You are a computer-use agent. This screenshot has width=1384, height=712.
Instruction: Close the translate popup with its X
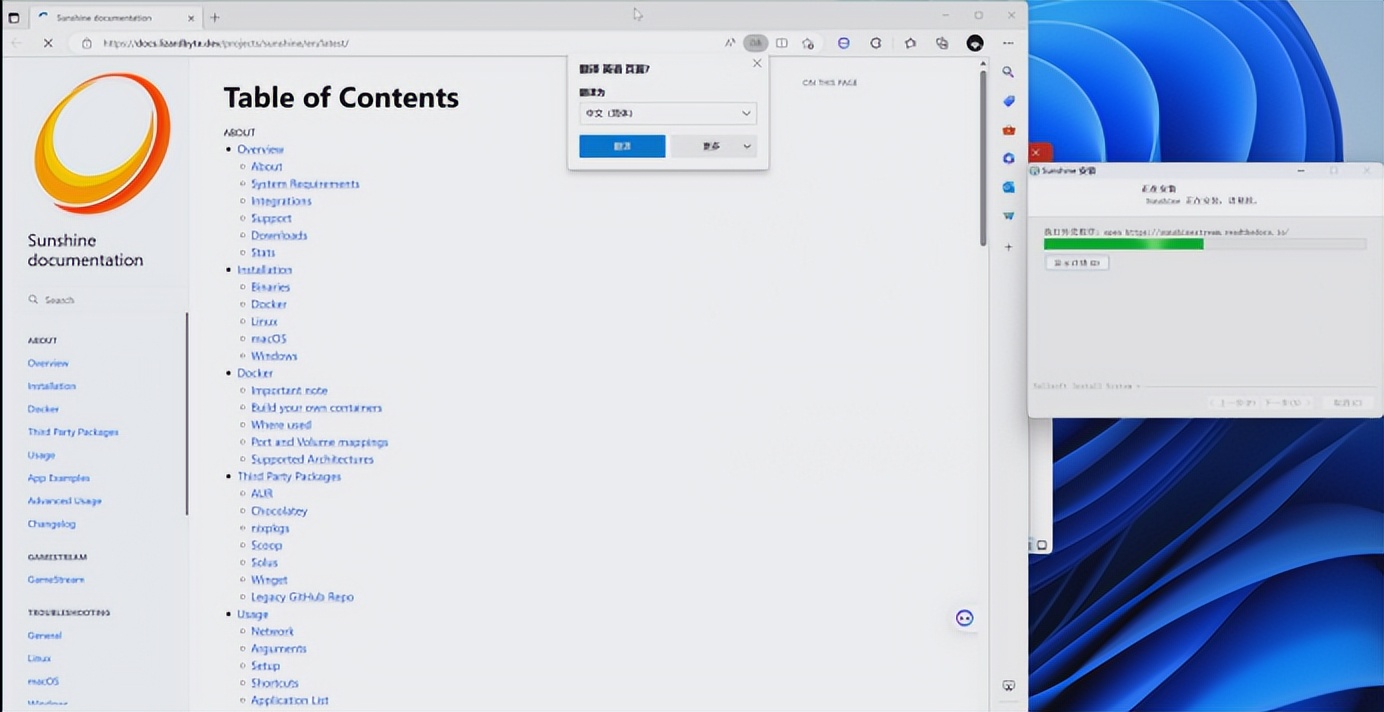757,63
